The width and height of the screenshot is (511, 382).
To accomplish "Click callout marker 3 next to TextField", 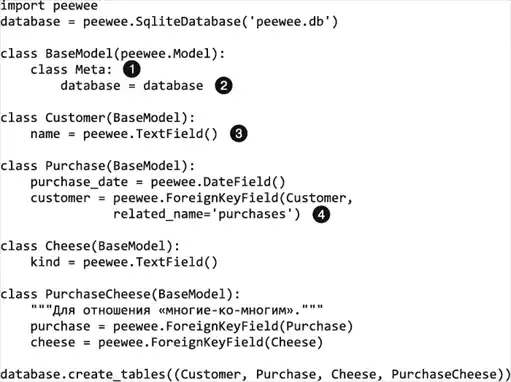I will 239,134.
